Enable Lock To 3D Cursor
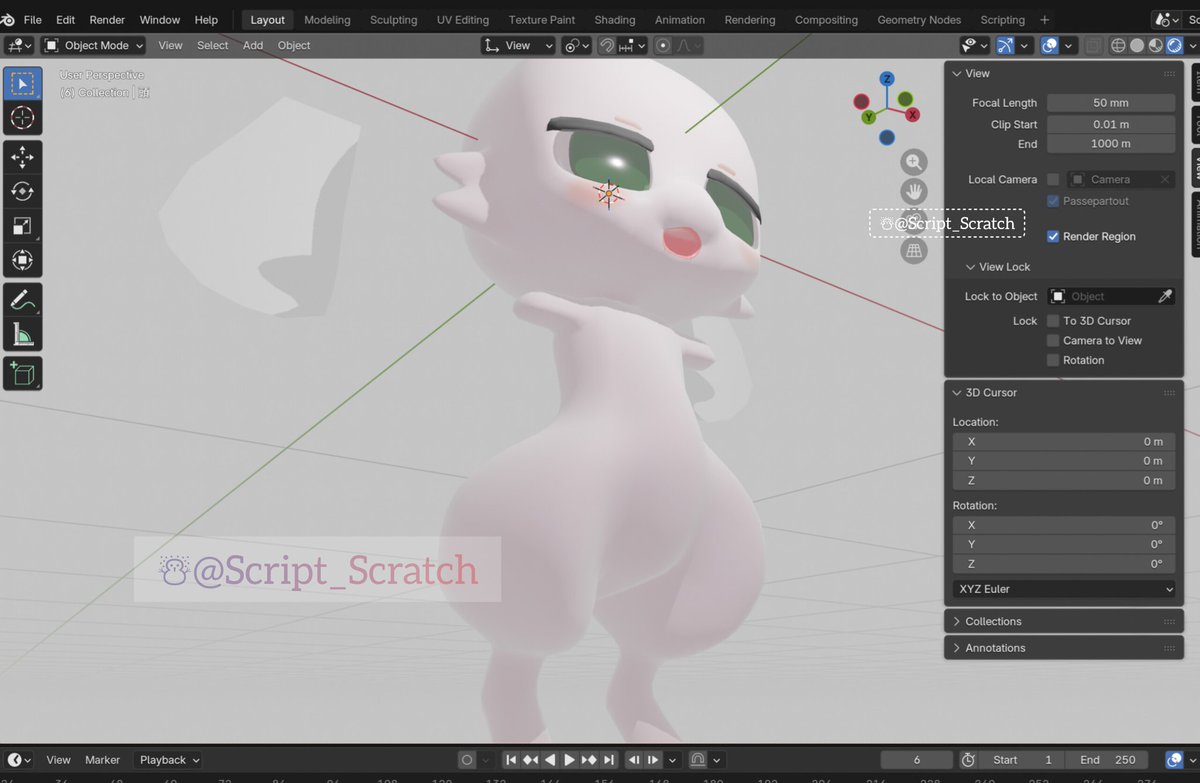This screenshot has height=783, width=1200. [x=1053, y=321]
